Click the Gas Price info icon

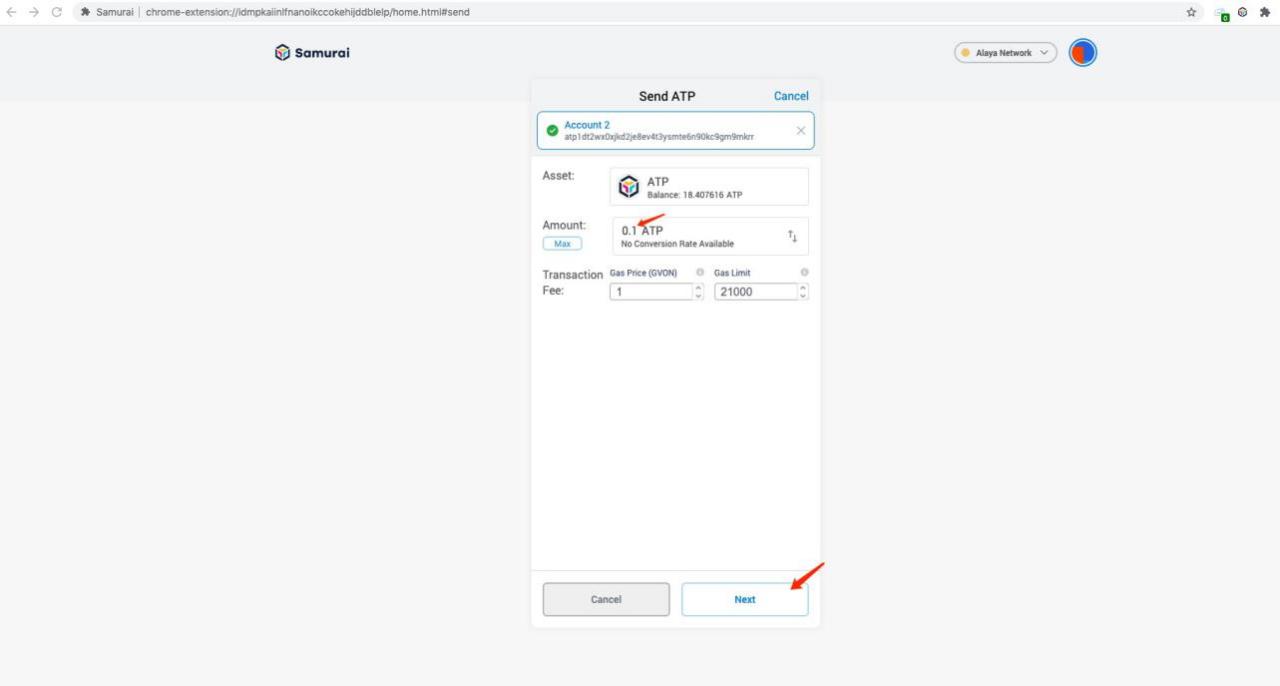pos(700,273)
